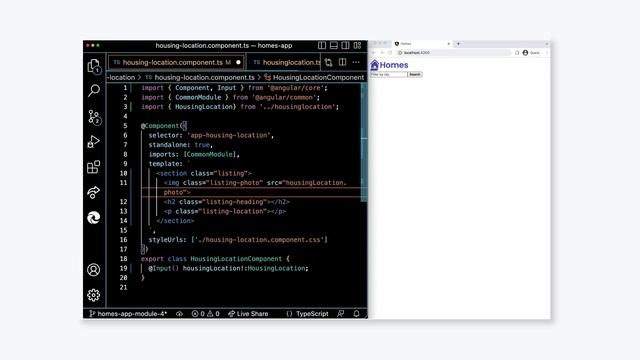Click the HousingLocationComponent breadcrumb
Viewport: 640px width, 360px height.
pos(314,77)
